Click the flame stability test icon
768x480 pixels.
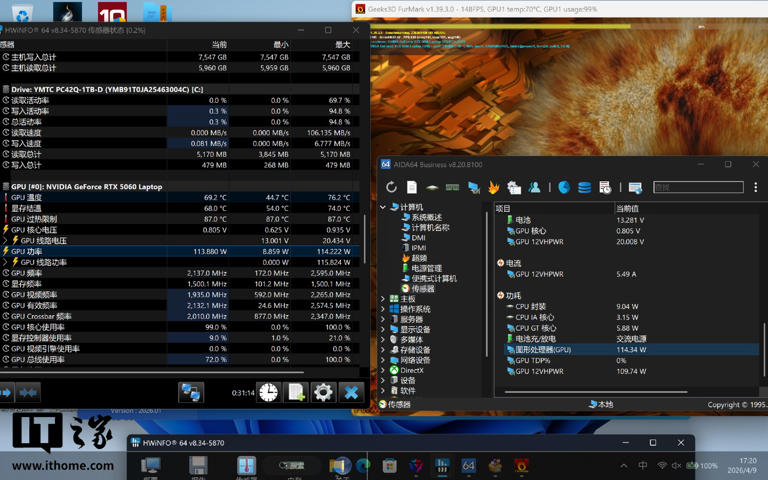(x=493, y=187)
